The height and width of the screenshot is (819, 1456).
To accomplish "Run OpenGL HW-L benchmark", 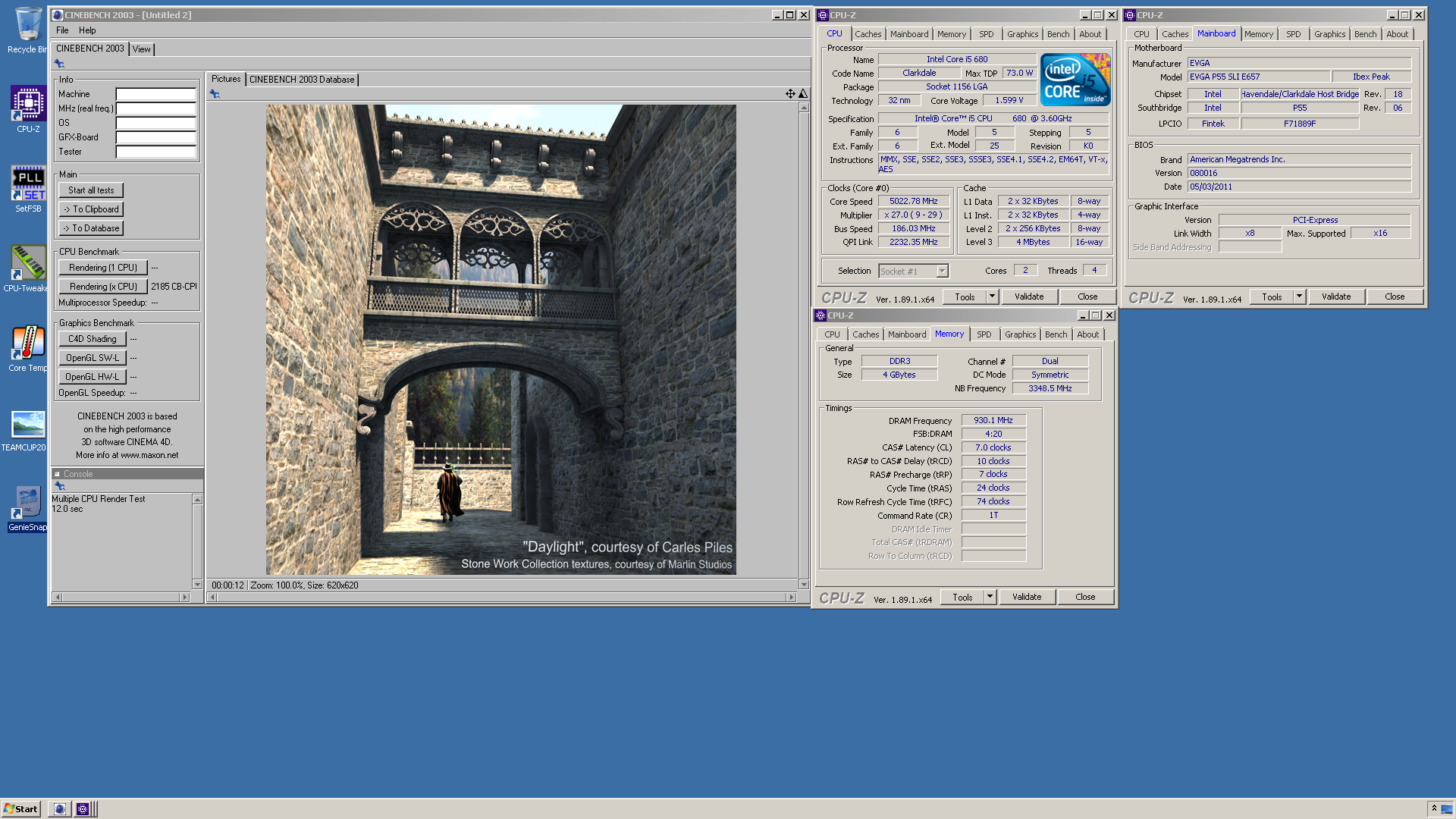I will coord(92,377).
